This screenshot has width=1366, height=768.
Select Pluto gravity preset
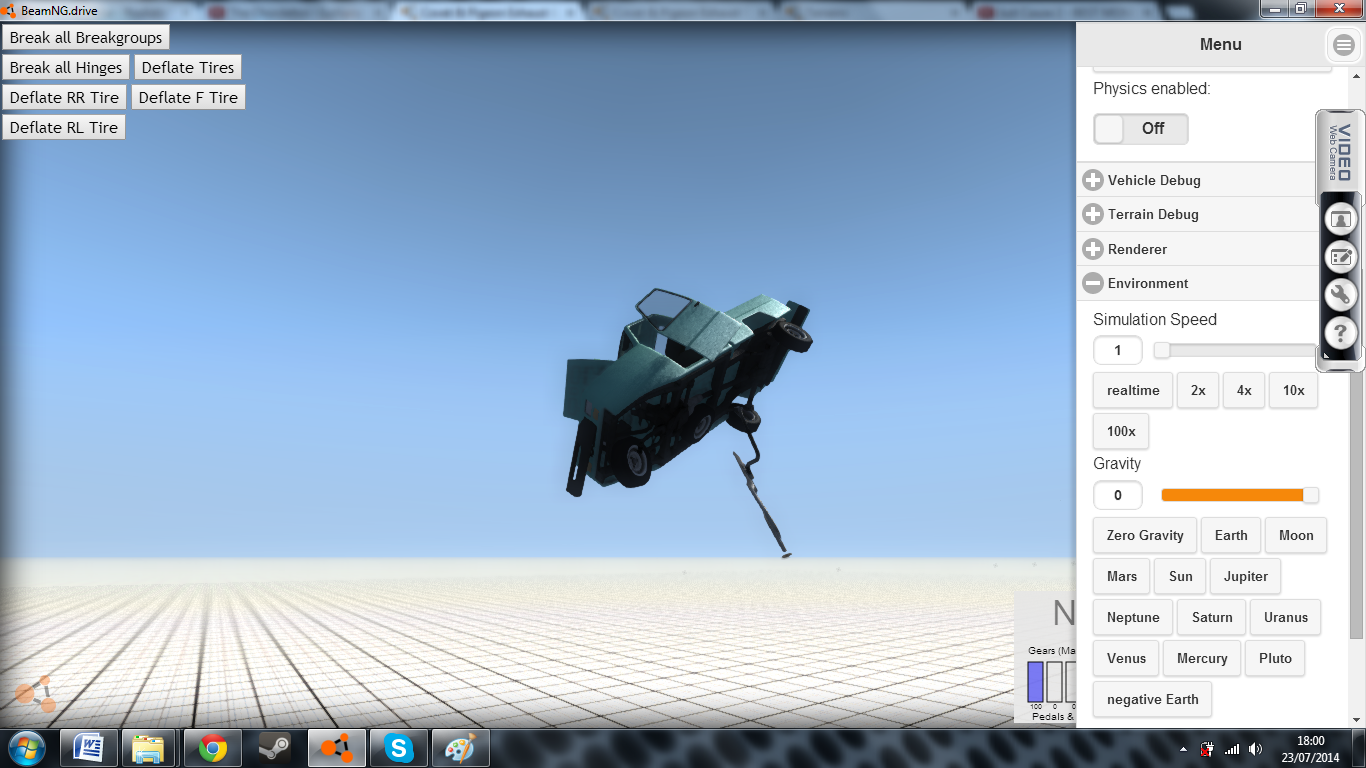pos(1276,658)
